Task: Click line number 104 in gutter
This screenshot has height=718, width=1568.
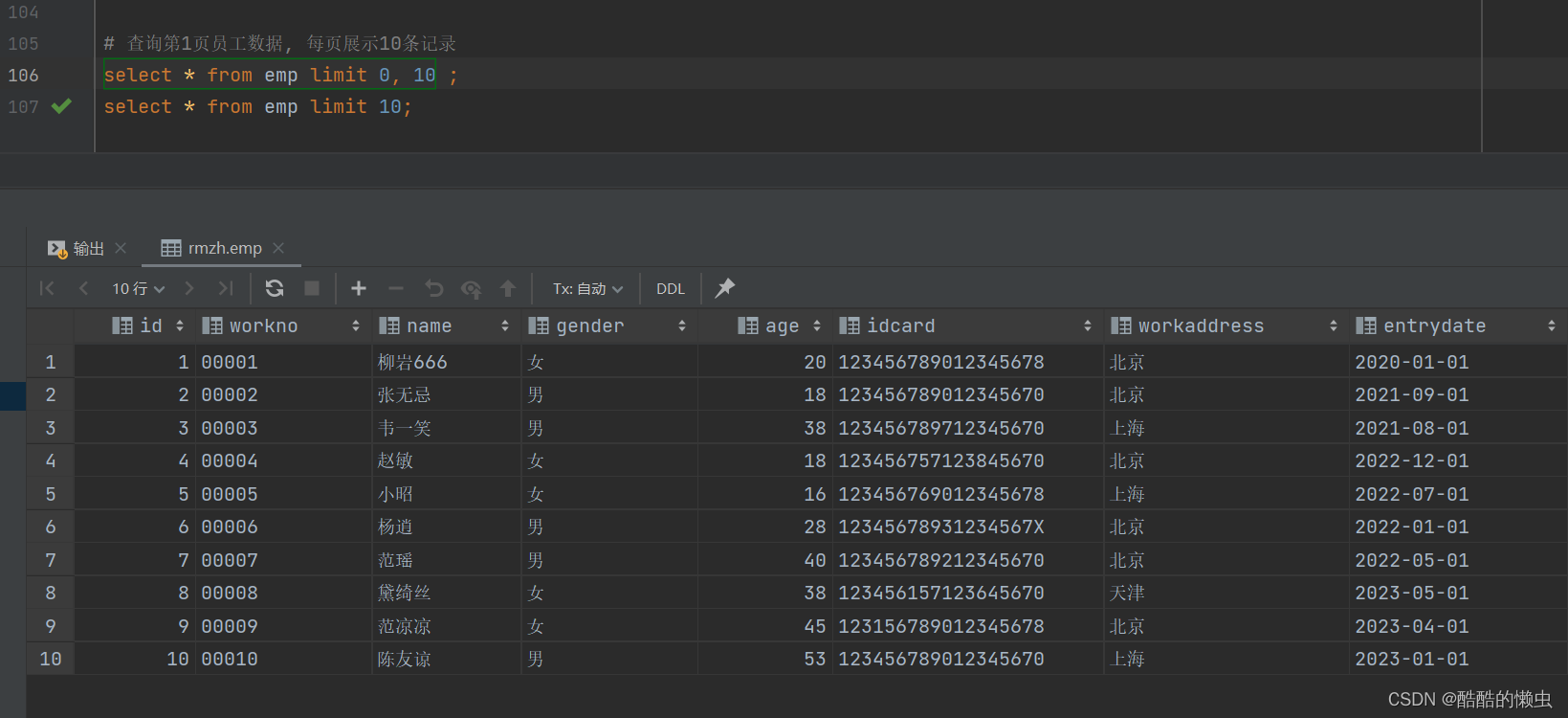Action: tap(23, 11)
